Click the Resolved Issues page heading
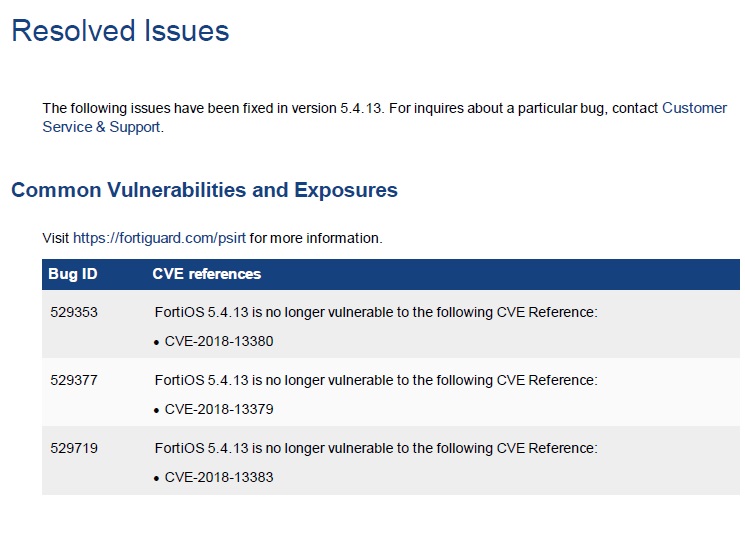745x533 pixels. pyautogui.click(x=120, y=31)
